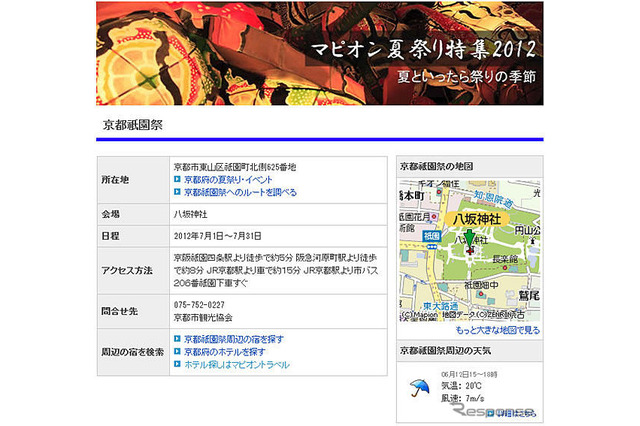Click arrow icon beside 京都府の夏祭り・イベント
Screen dimensions: 640x426
click(x=177, y=179)
